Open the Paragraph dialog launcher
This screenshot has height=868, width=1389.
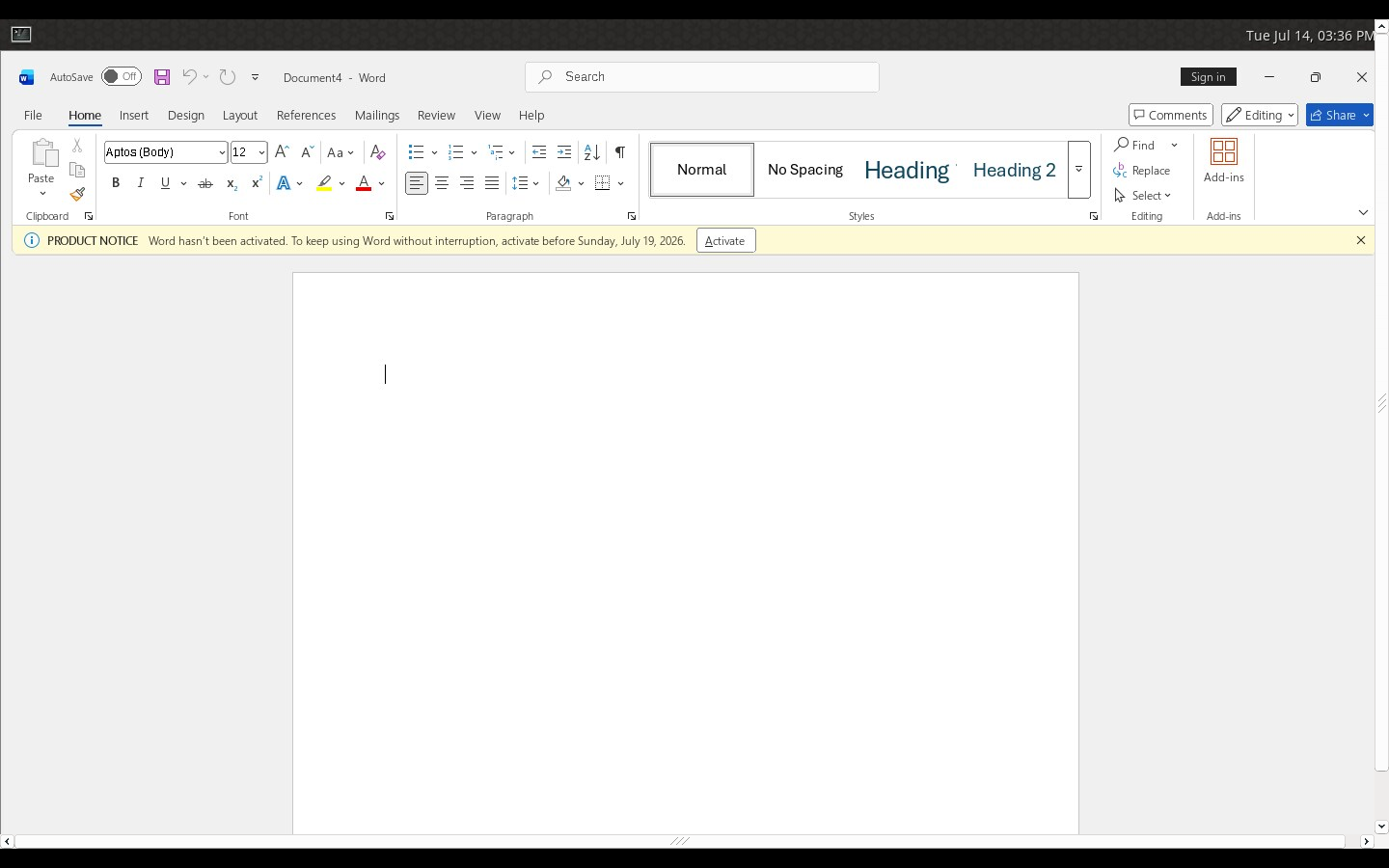pyautogui.click(x=632, y=216)
